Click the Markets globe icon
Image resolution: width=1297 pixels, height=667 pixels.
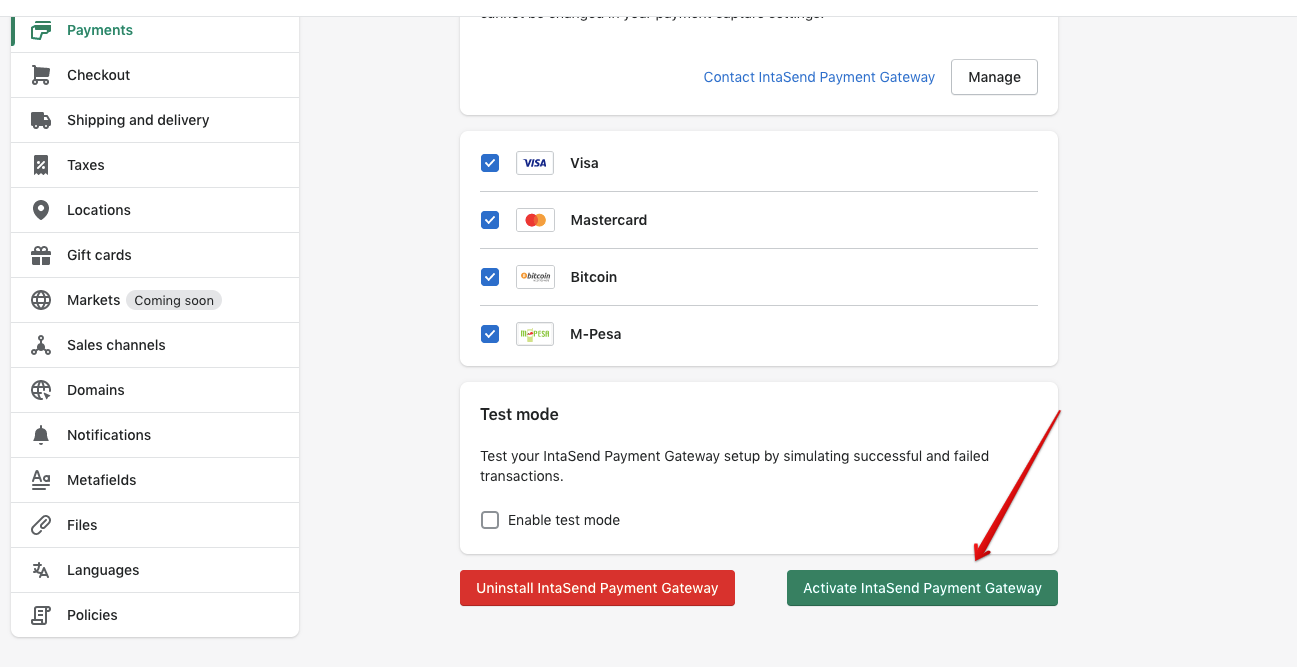pos(41,300)
